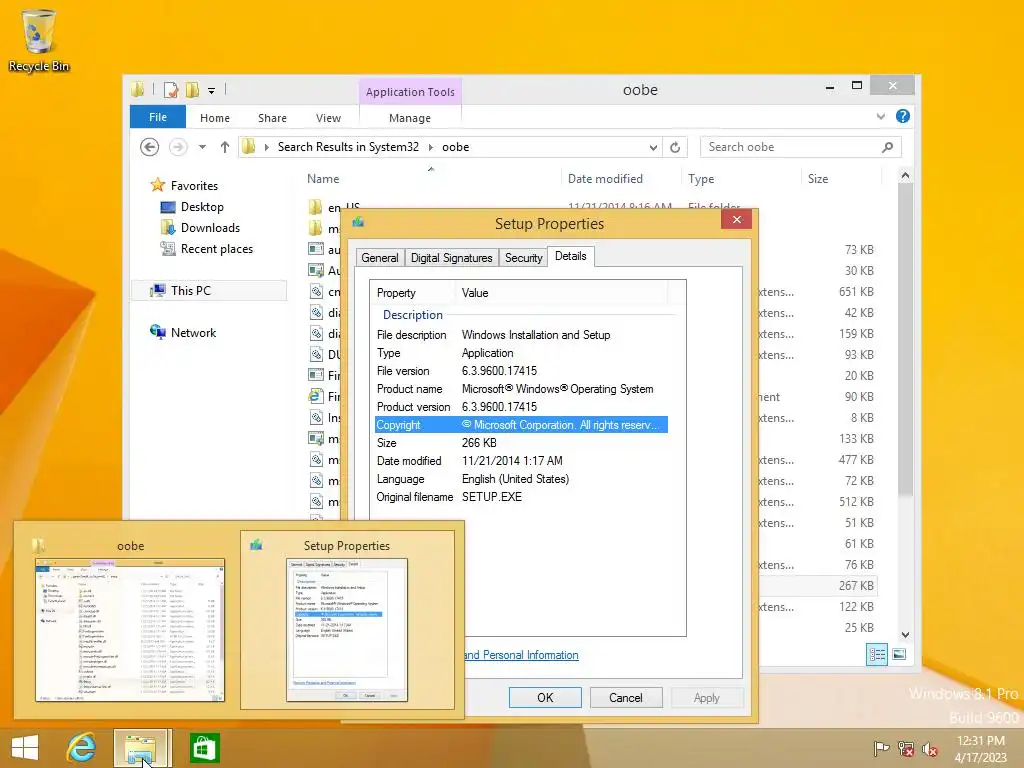
Task: Open the Customize Quick Access Toolbar dropdown
Action: tap(212, 91)
